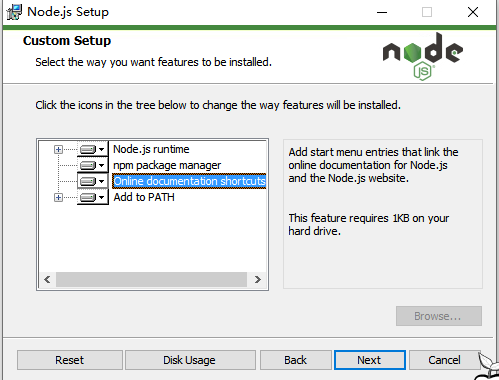Click the feature tree's left scroll arrow
499x380 pixels.
(47, 279)
